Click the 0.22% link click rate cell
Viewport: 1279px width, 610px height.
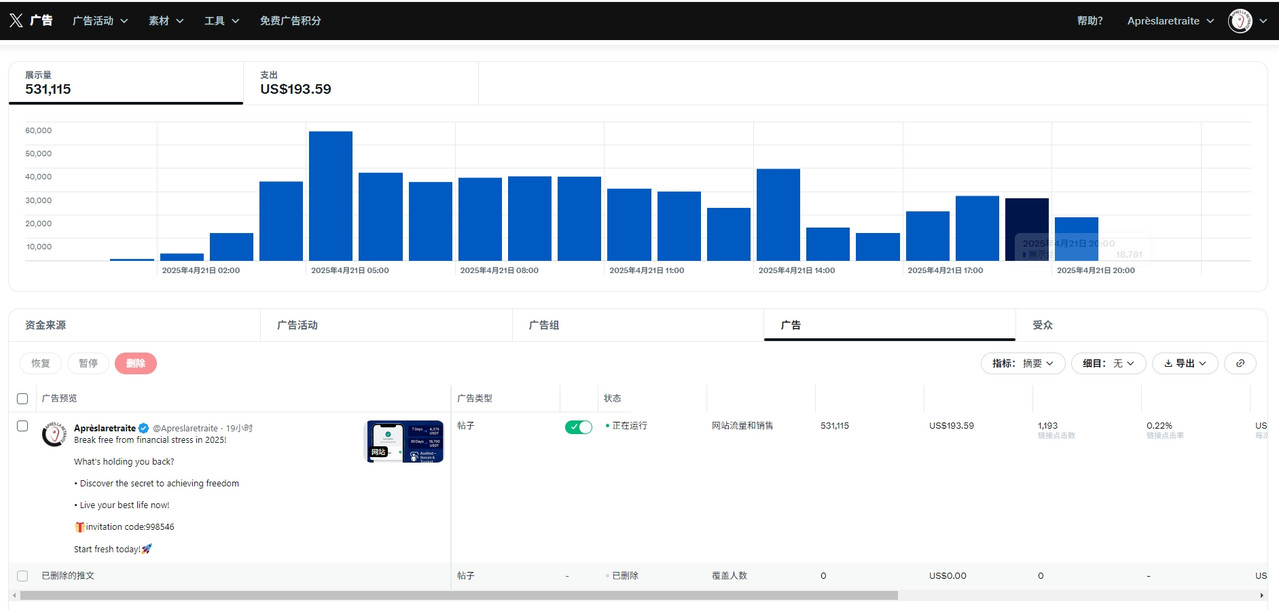click(1159, 426)
